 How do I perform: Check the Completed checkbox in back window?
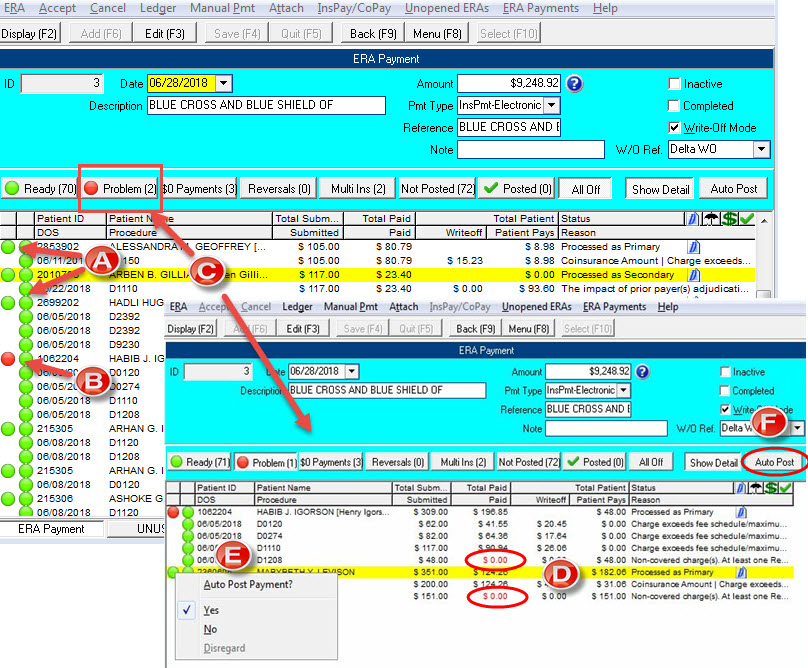674,106
